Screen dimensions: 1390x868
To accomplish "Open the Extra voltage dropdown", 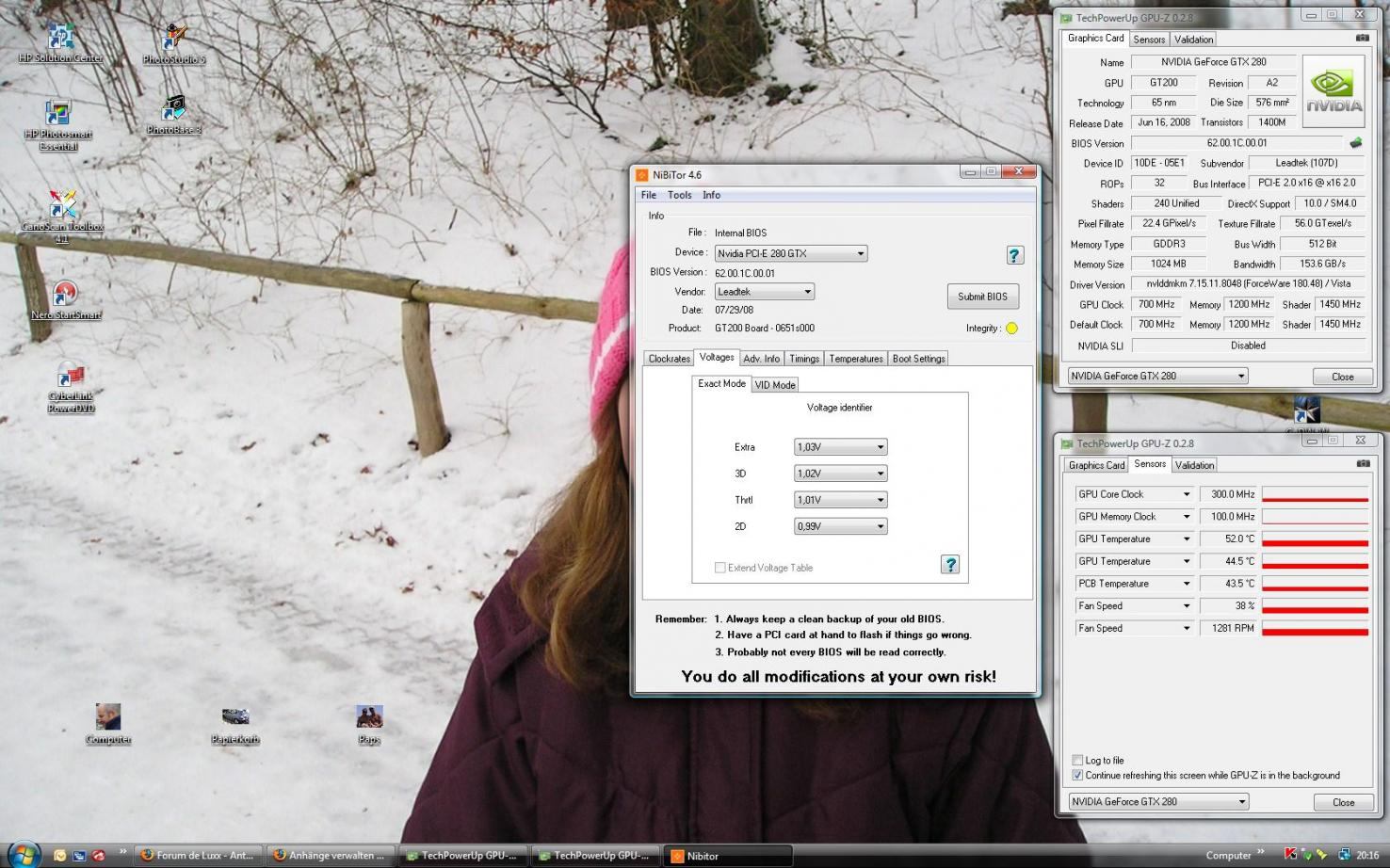I will coord(841,447).
